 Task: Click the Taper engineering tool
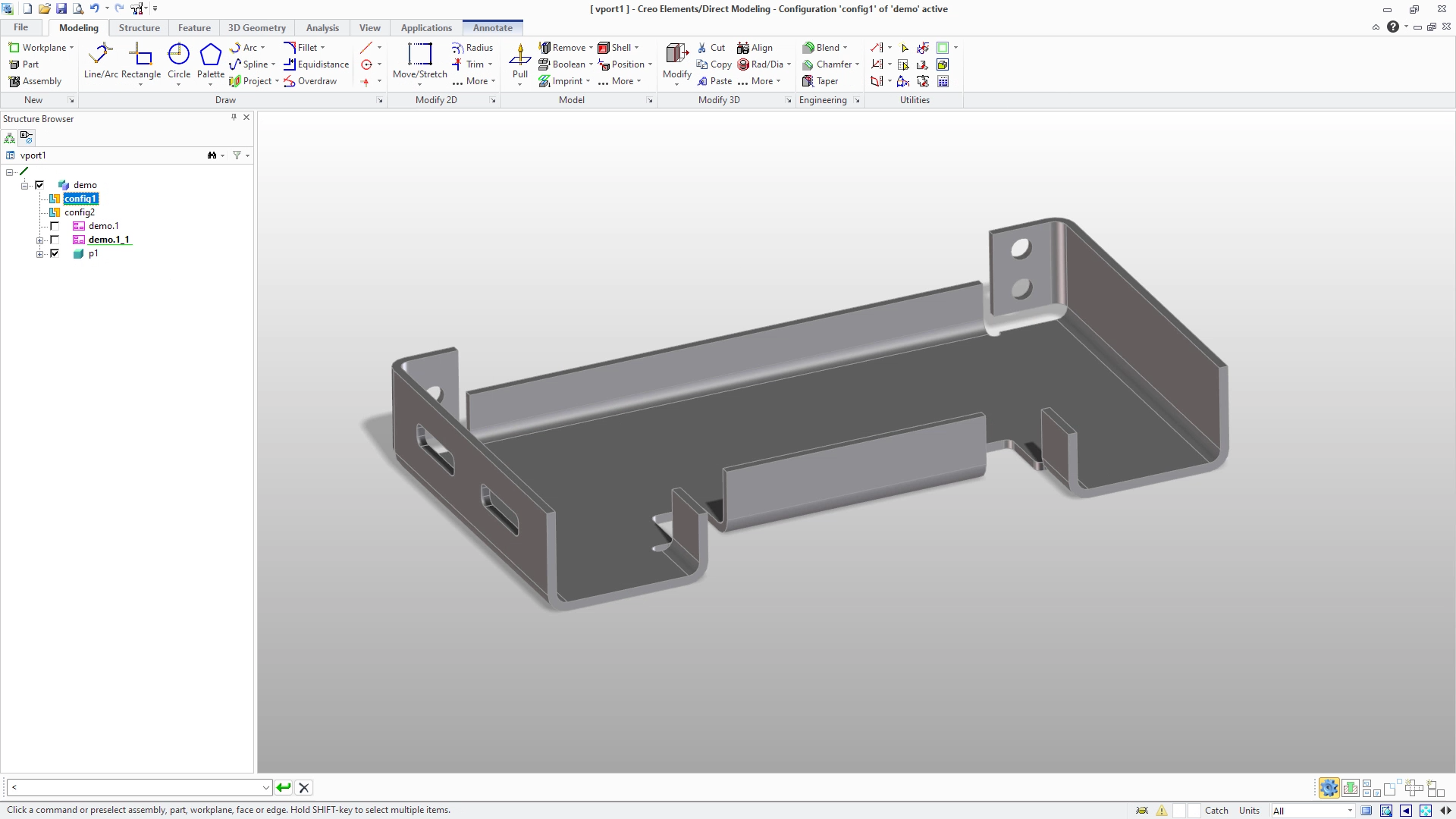[x=820, y=81]
